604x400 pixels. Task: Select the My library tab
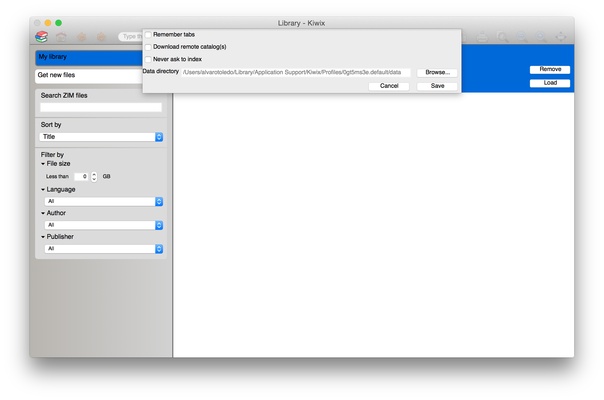89,57
